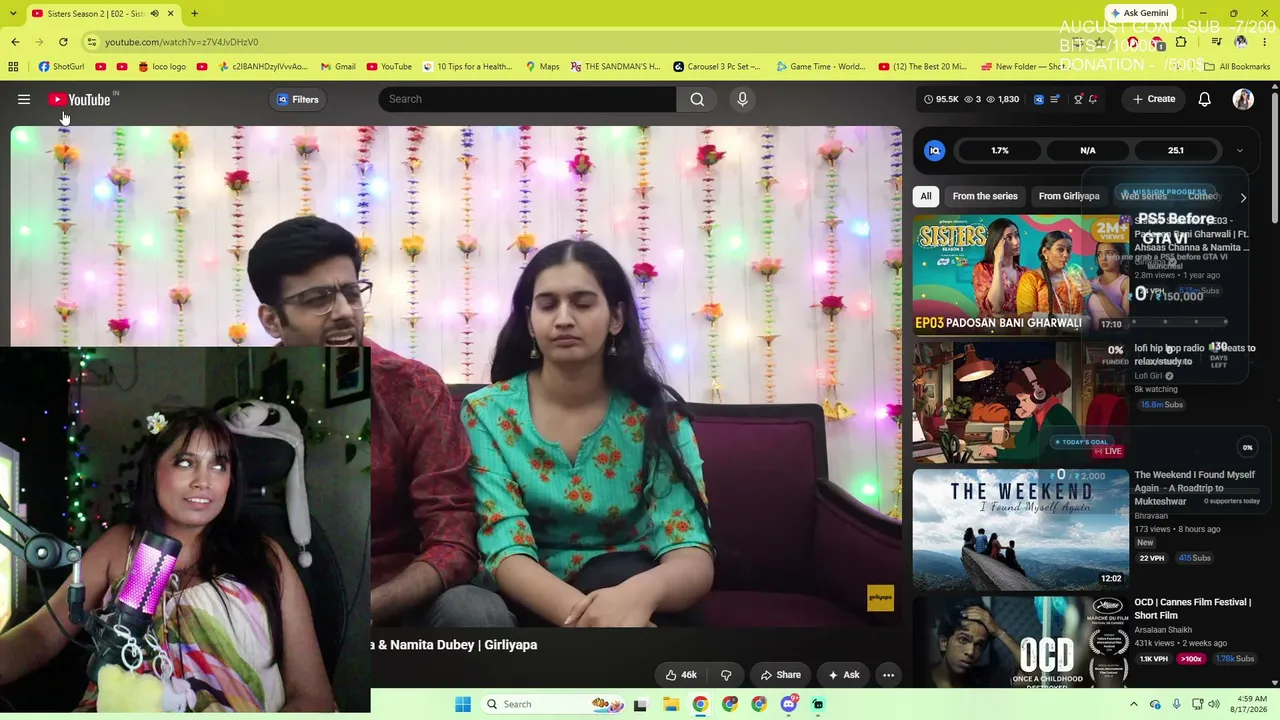Open the Create button in YouTube header
Screen dimensions: 1280x720
pos(1154,99)
